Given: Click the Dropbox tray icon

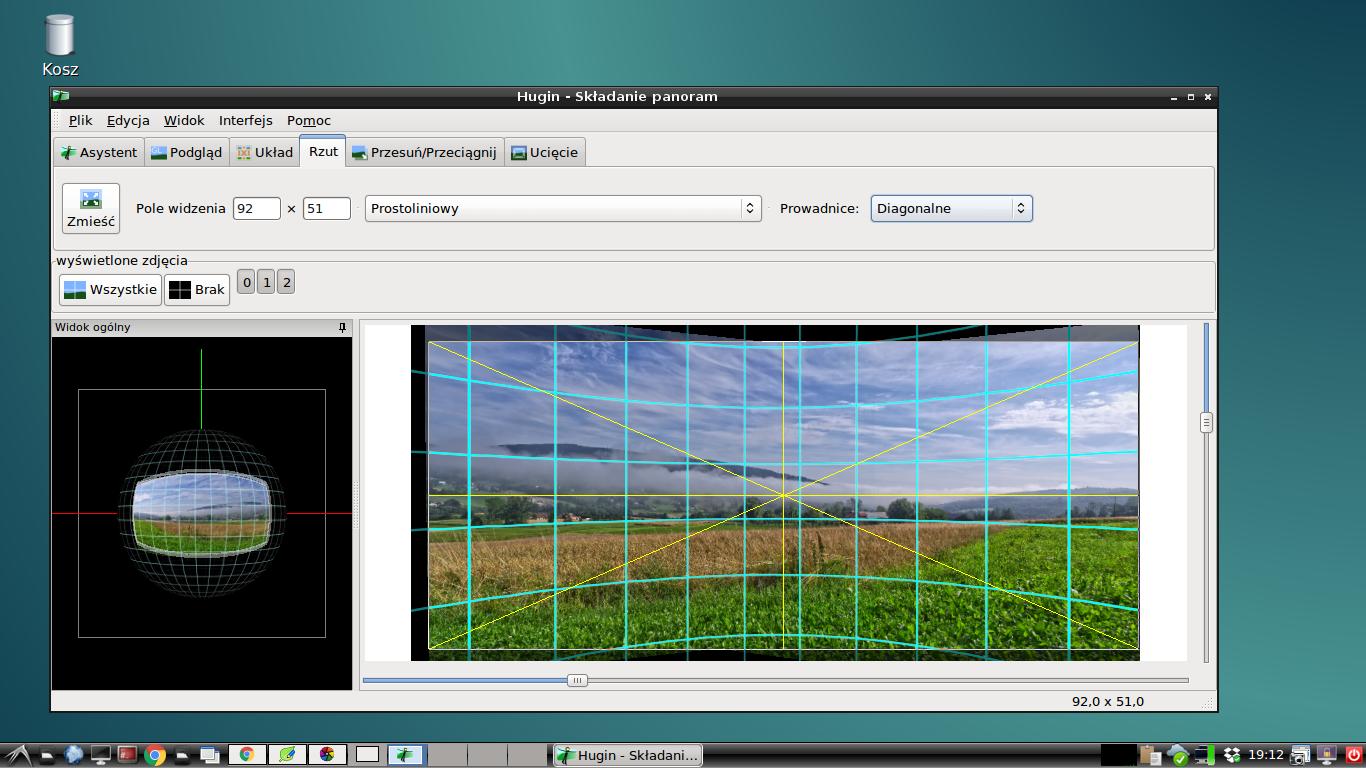Looking at the screenshot, I should [x=1232, y=755].
